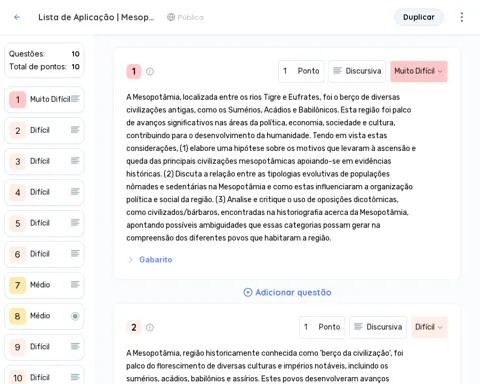Screen dimensions: 480x384
Task: Select question 7 Médio in sidebar
Action: 44,285
